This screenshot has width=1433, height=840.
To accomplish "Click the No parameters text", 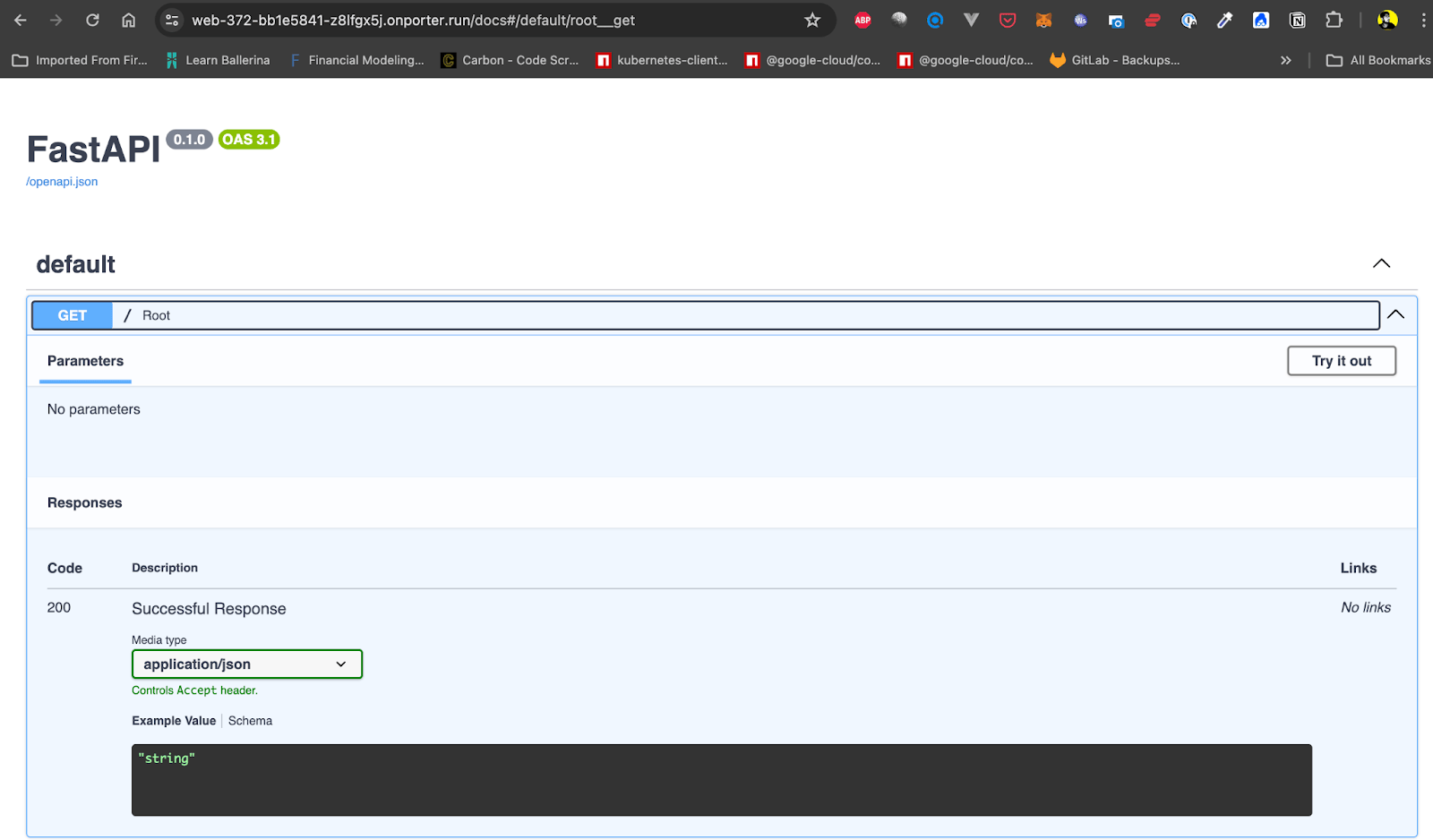I will (x=94, y=409).
